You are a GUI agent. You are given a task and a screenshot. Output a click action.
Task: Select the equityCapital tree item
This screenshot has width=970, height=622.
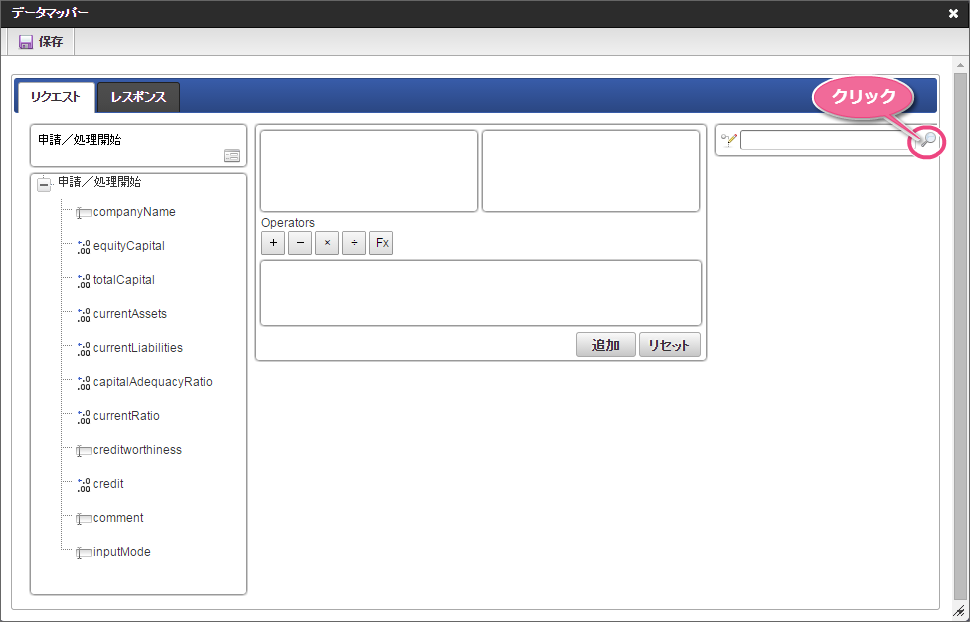129,246
